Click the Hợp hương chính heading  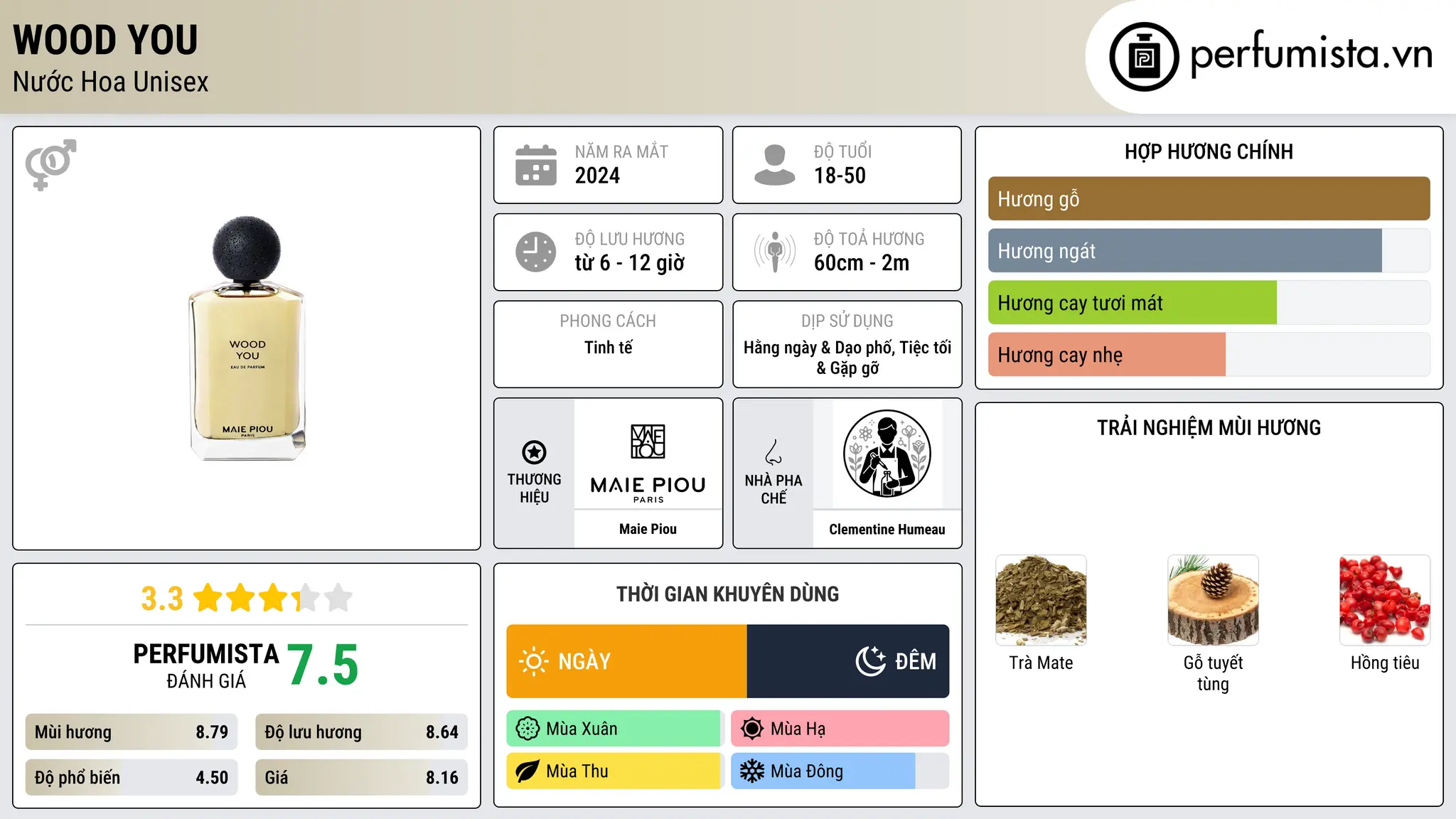1209,151
